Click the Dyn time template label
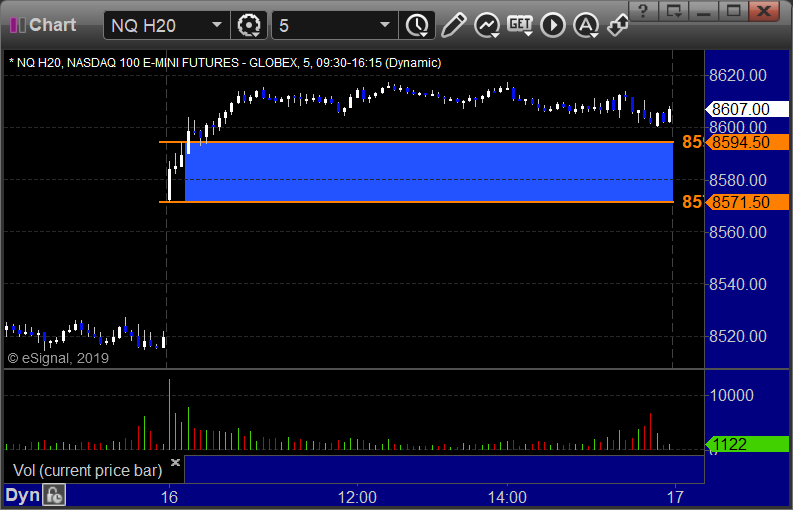The width and height of the screenshot is (793, 510). point(22,495)
